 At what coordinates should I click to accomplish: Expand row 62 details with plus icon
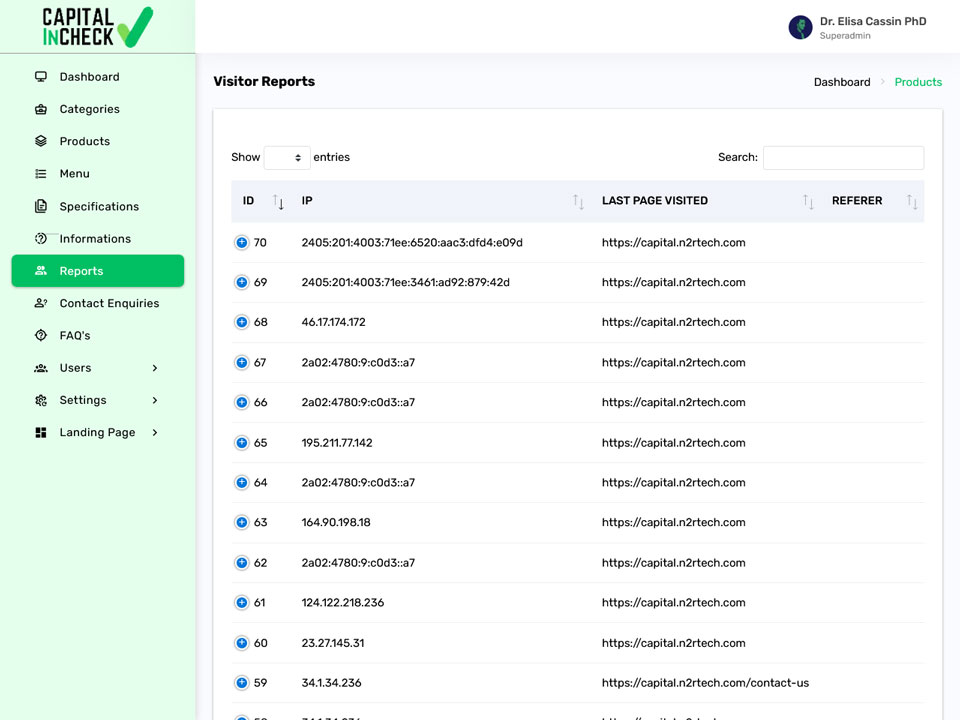[242, 563]
